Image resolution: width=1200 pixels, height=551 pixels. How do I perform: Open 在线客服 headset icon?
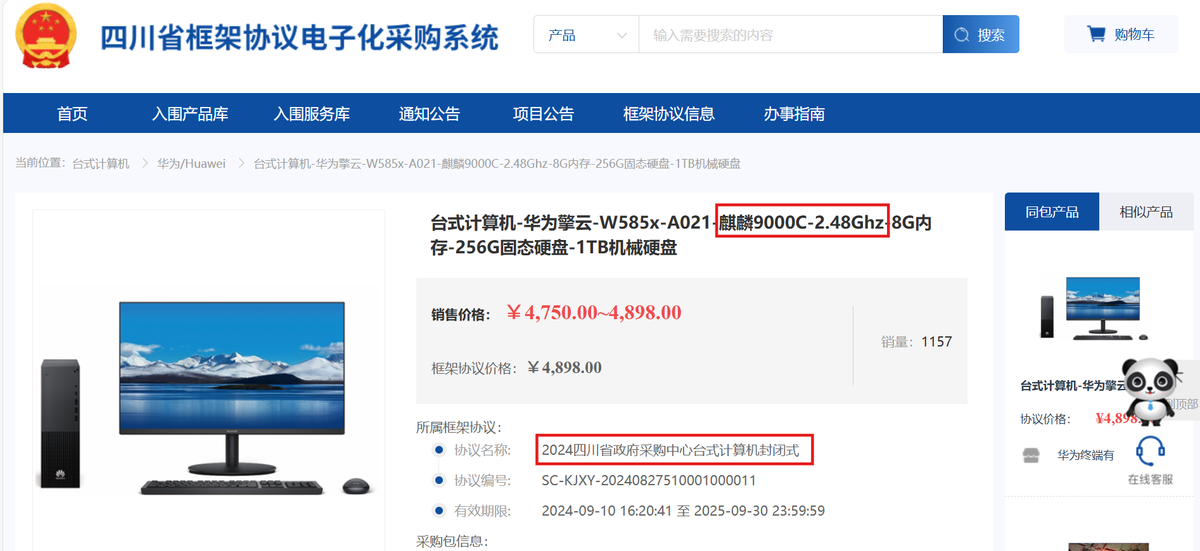pyautogui.click(x=1151, y=451)
